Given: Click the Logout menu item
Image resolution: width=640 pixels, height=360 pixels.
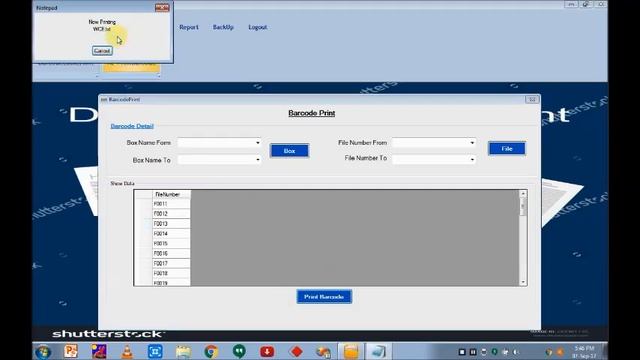Looking at the screenshot, I should (x=258, y=27).
